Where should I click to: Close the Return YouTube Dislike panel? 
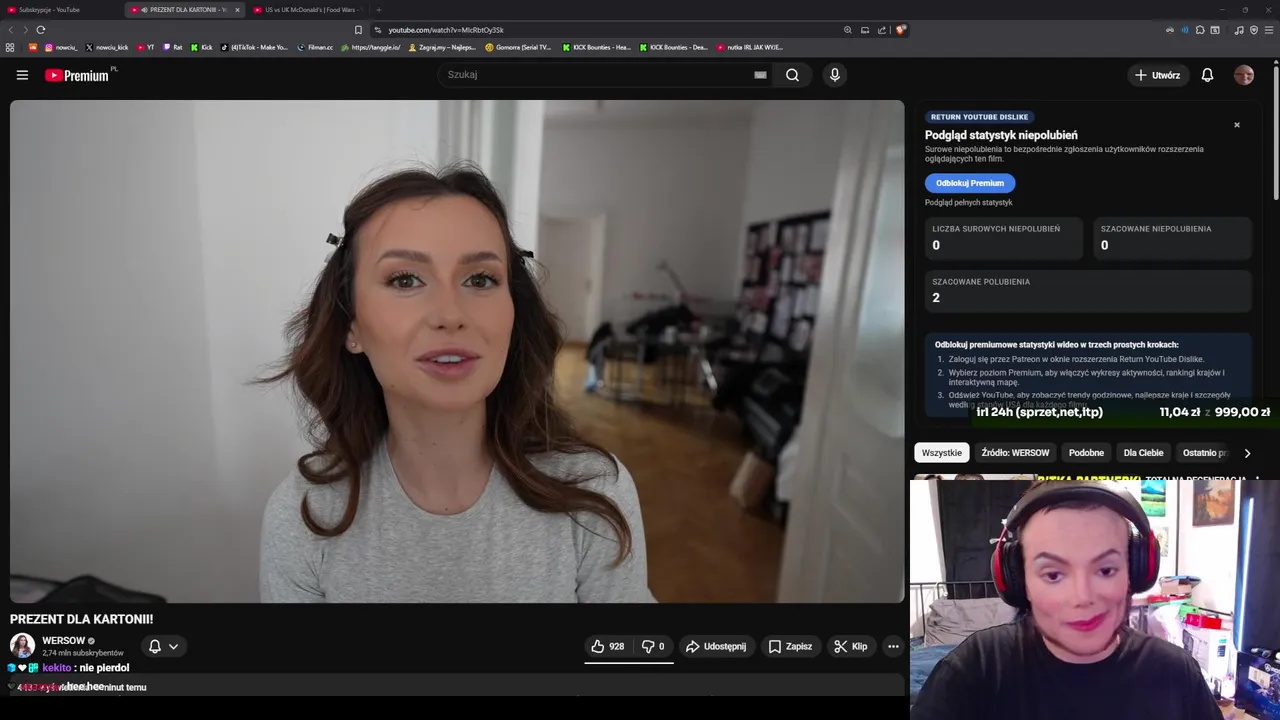pyautogui.click(x=1237, y=125)
